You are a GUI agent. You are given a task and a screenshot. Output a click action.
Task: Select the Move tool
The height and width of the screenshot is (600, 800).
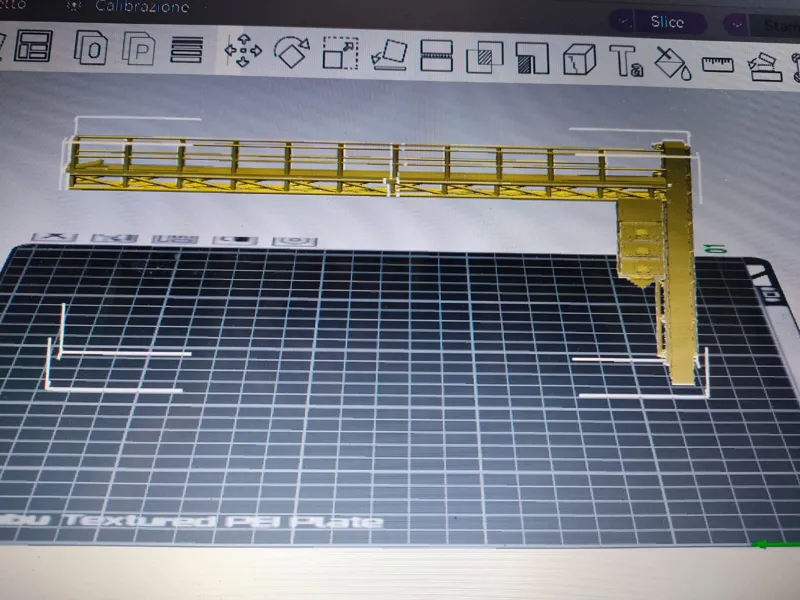(243, 51)
